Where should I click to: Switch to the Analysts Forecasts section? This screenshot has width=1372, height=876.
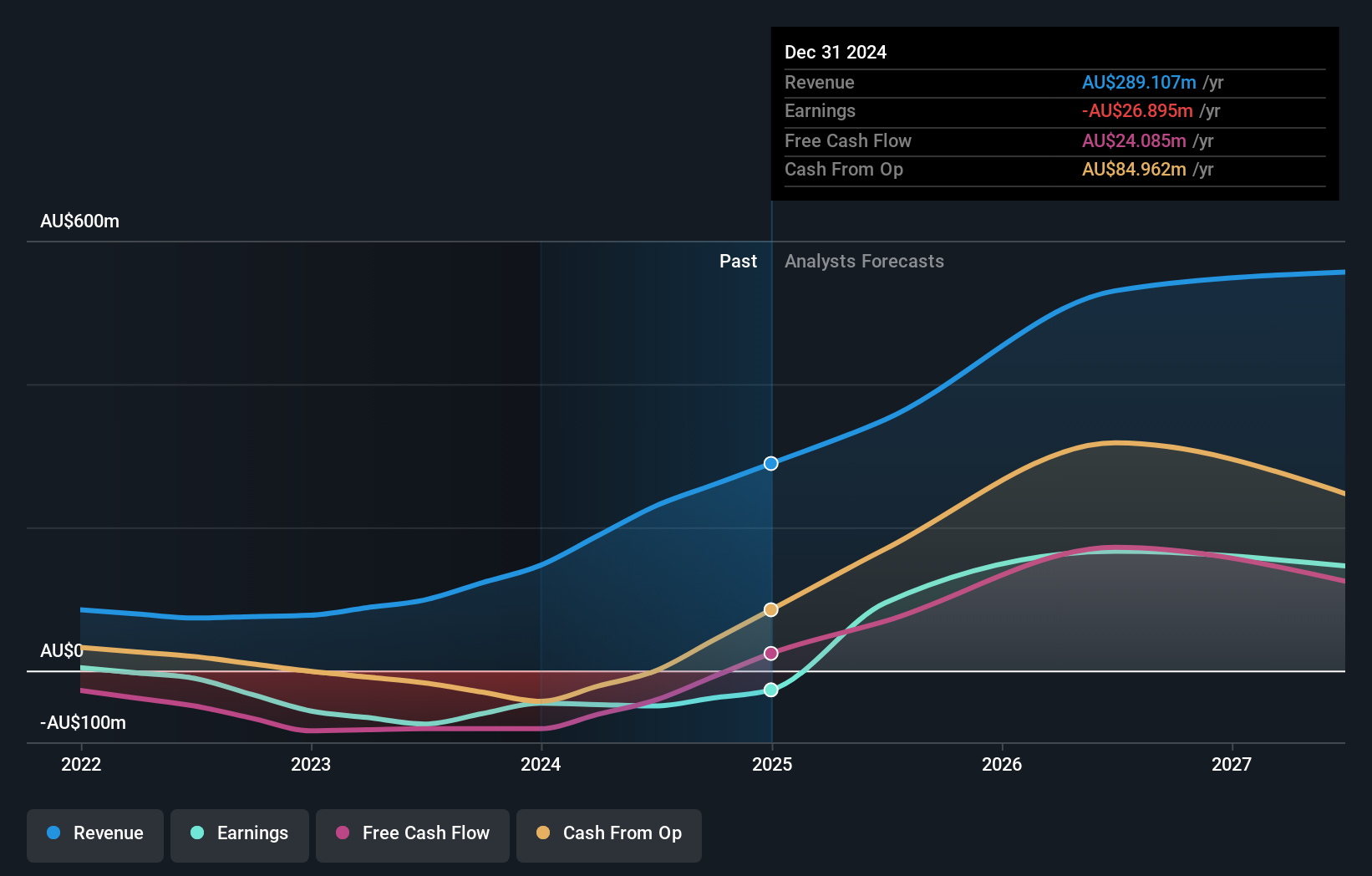point(864,261)
